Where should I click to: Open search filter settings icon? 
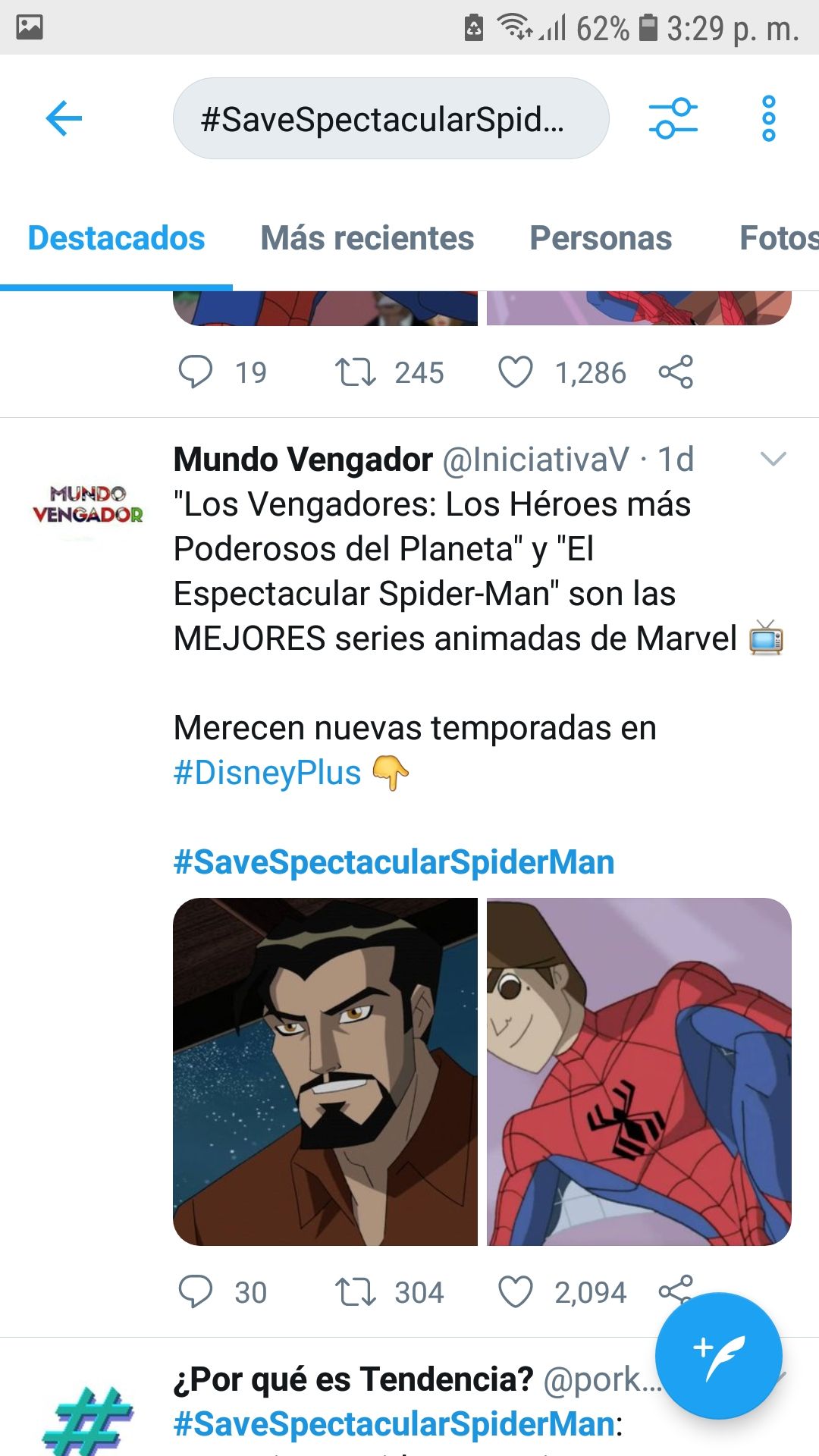[673, 118]
